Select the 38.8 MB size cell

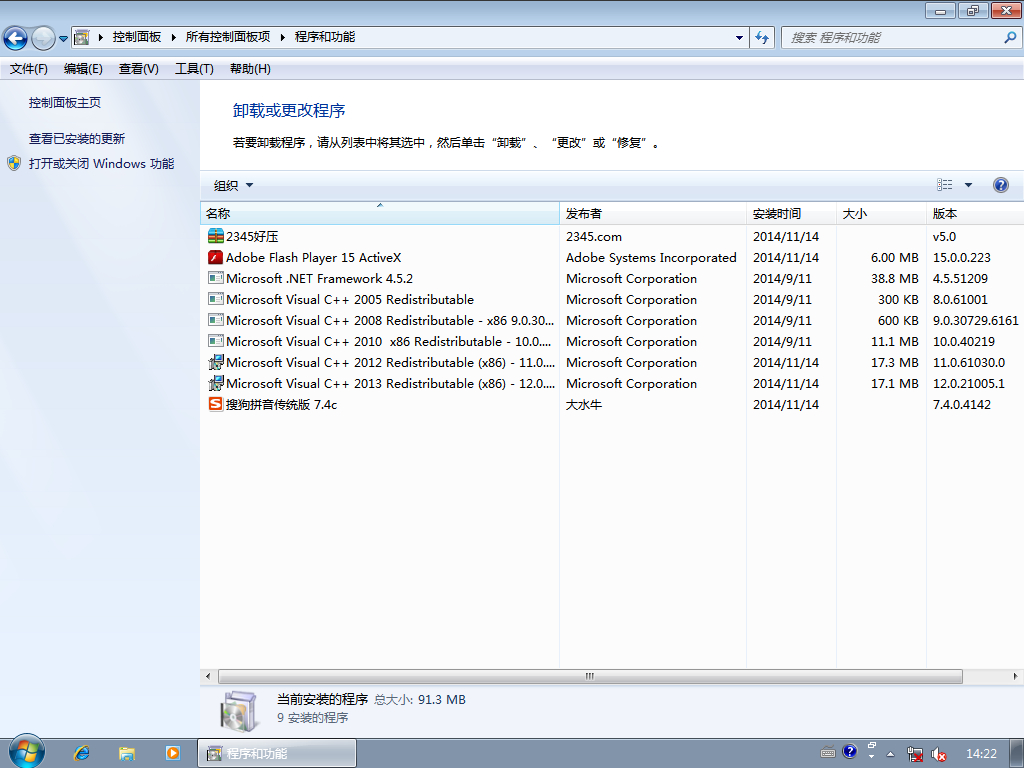point(894,278)
